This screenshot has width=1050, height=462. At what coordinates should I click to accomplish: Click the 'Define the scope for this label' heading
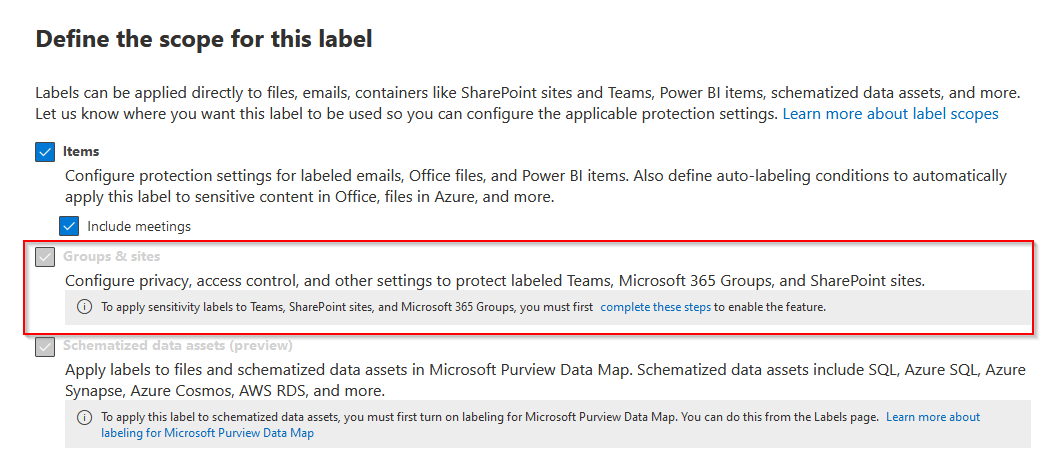pyautogui.click(x=204, y=40)
